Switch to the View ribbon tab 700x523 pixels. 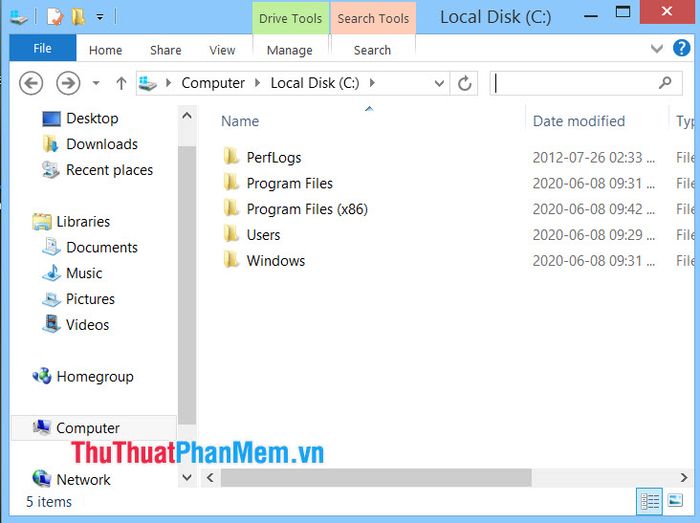tap(222, 50)
